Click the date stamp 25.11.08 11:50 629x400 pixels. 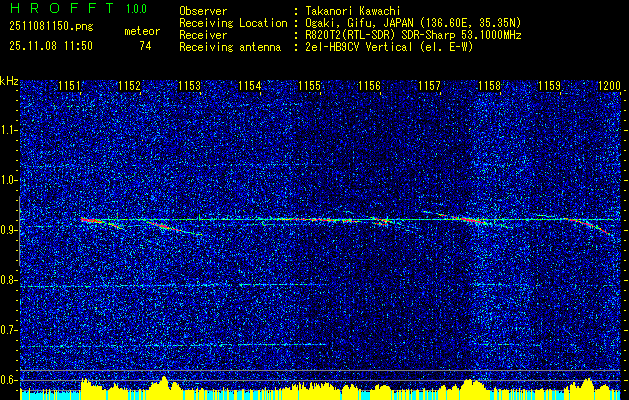pyautogui.click(x=51, y=46)
